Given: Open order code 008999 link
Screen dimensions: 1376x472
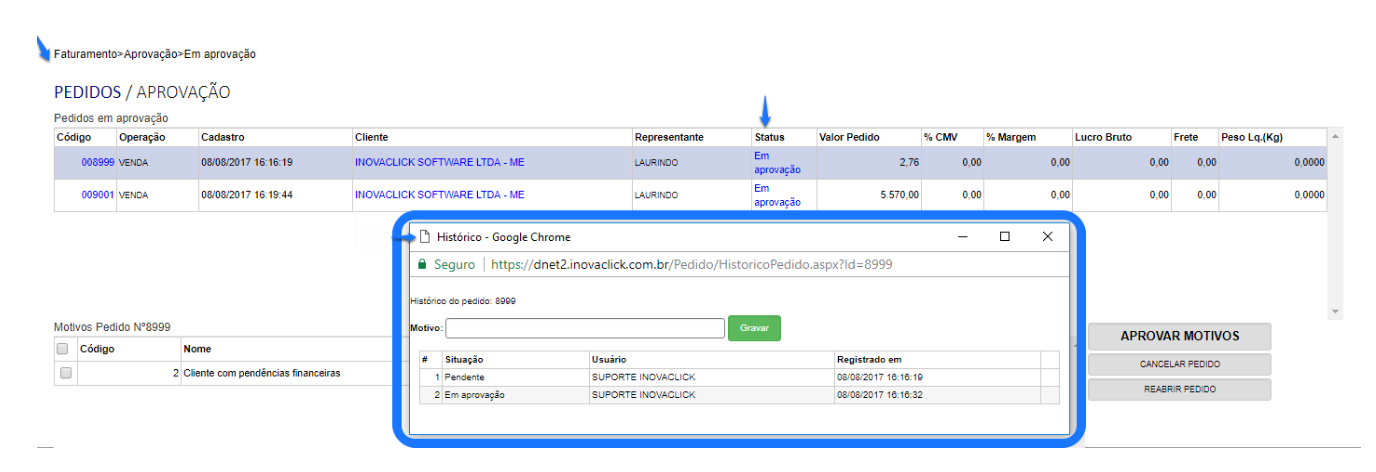Looking at the screenshot, I should [x=98, y=162].
